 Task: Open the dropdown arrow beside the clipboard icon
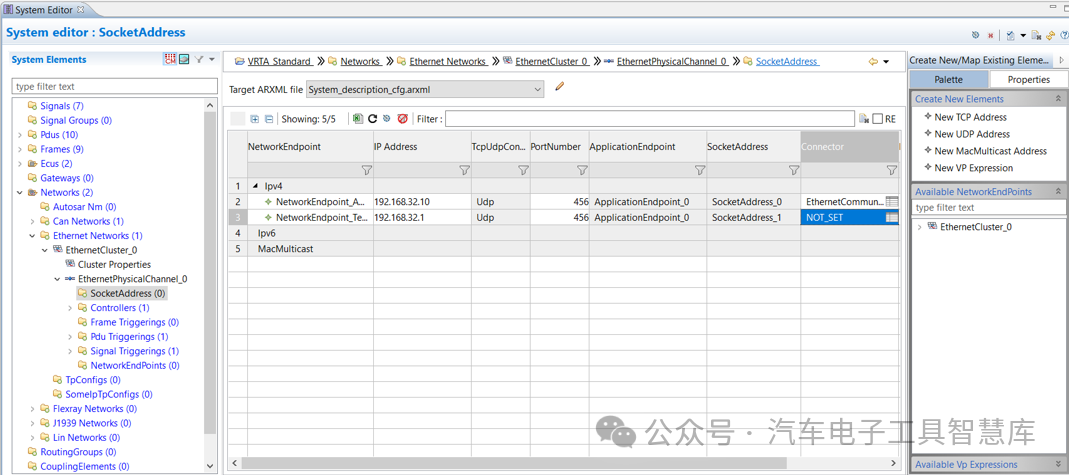pyautogui.click(x=1023, y=35)
